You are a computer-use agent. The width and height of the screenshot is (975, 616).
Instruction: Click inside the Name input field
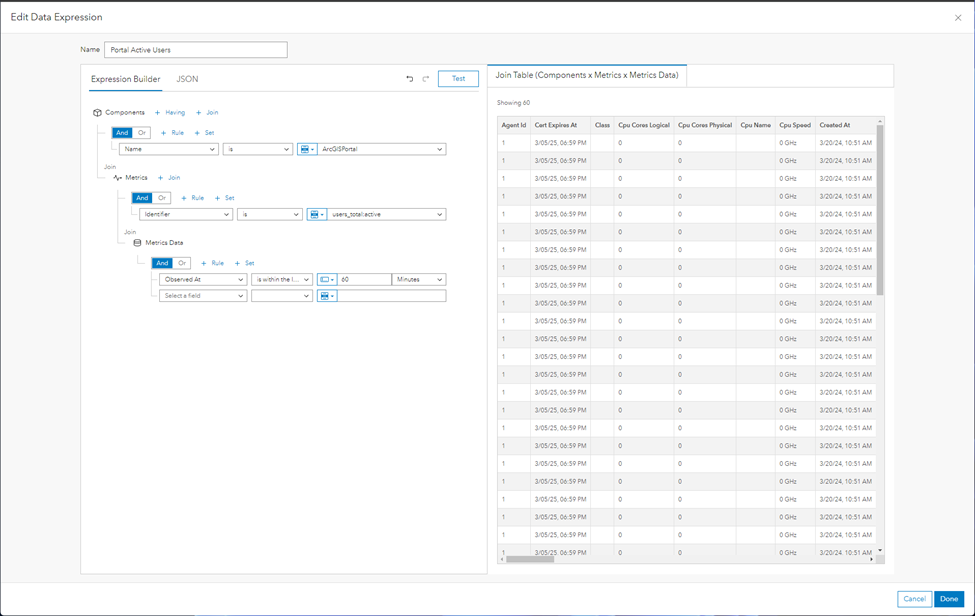point(195,49)
